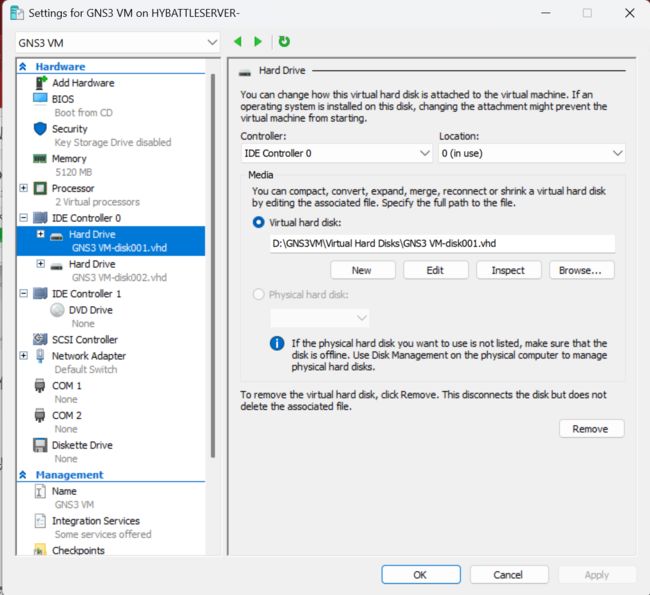Select the Physical hard disk radio button
The image size is (650, 595).
click(258, 294)
